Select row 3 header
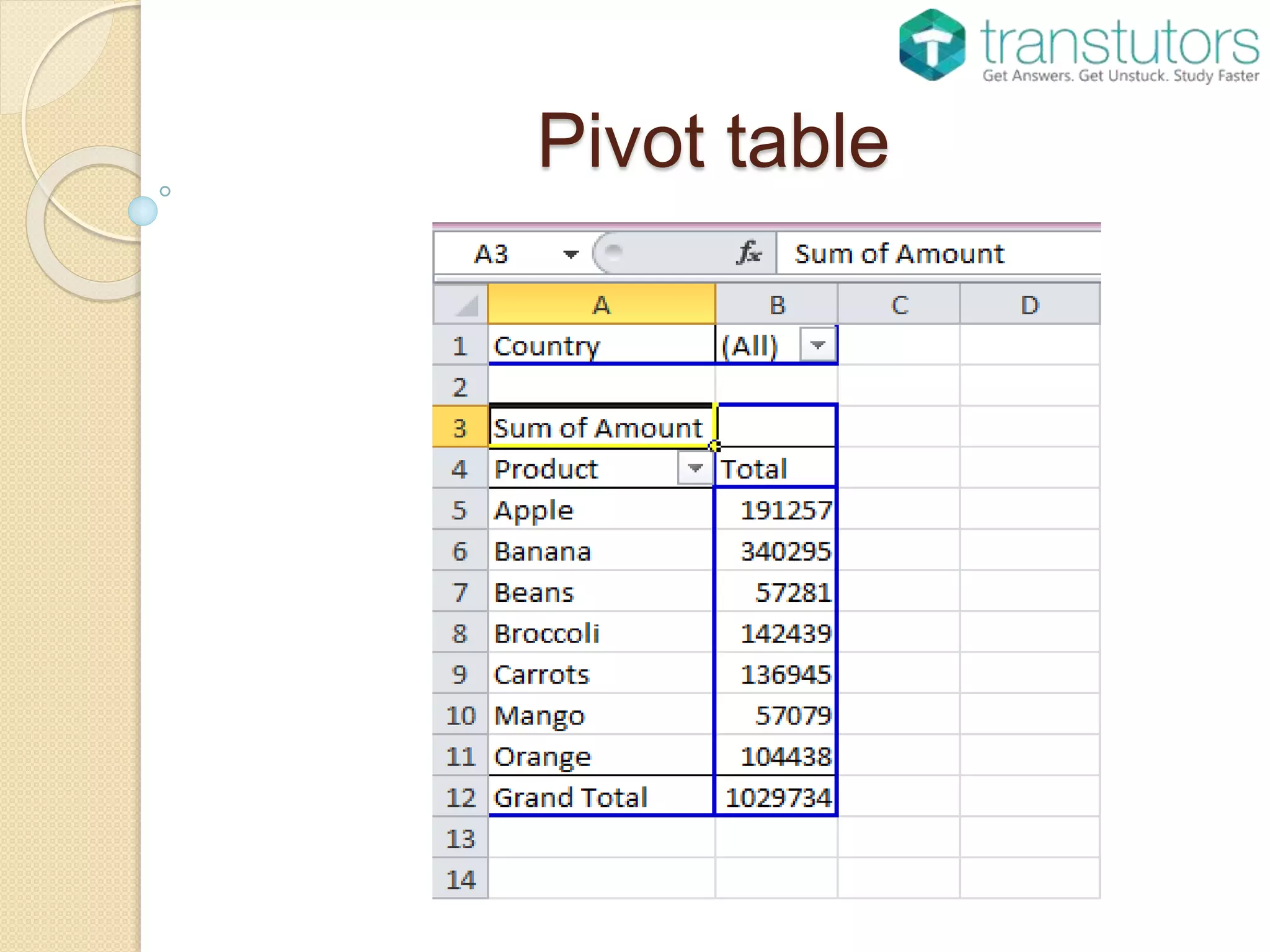 tap(460, 428)
